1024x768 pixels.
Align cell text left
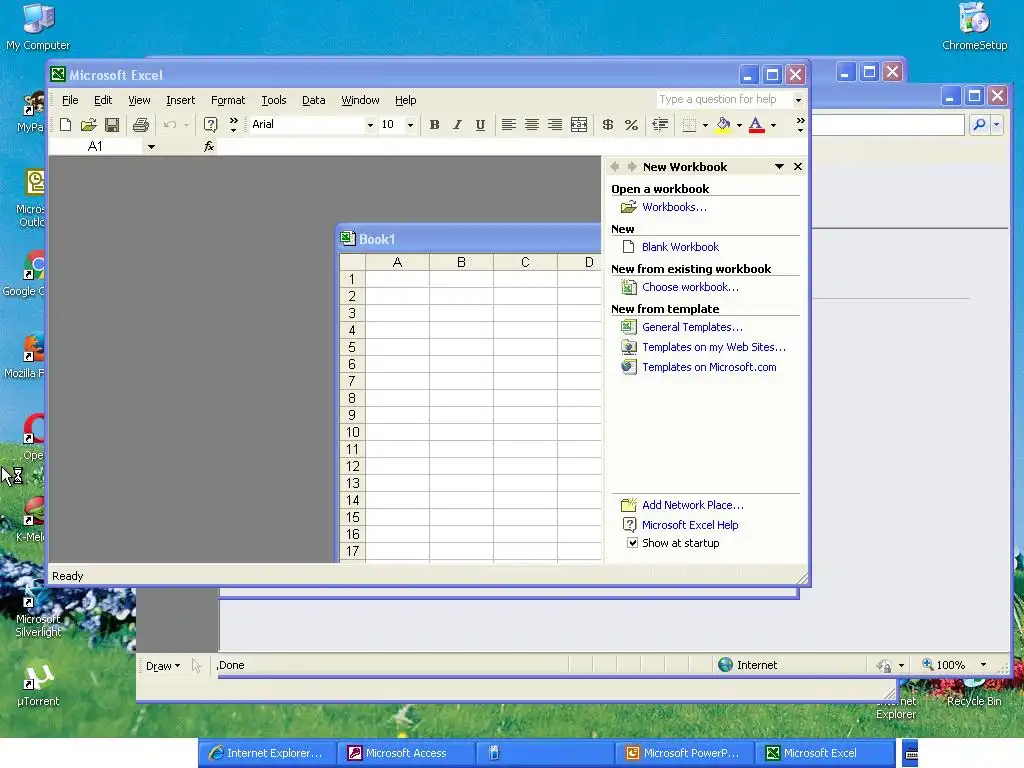click(x=509, y=125)
